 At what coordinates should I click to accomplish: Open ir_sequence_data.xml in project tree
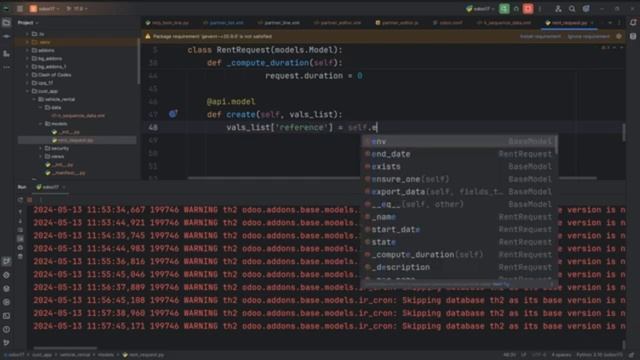pyautogui.click(x=78, y=116)
